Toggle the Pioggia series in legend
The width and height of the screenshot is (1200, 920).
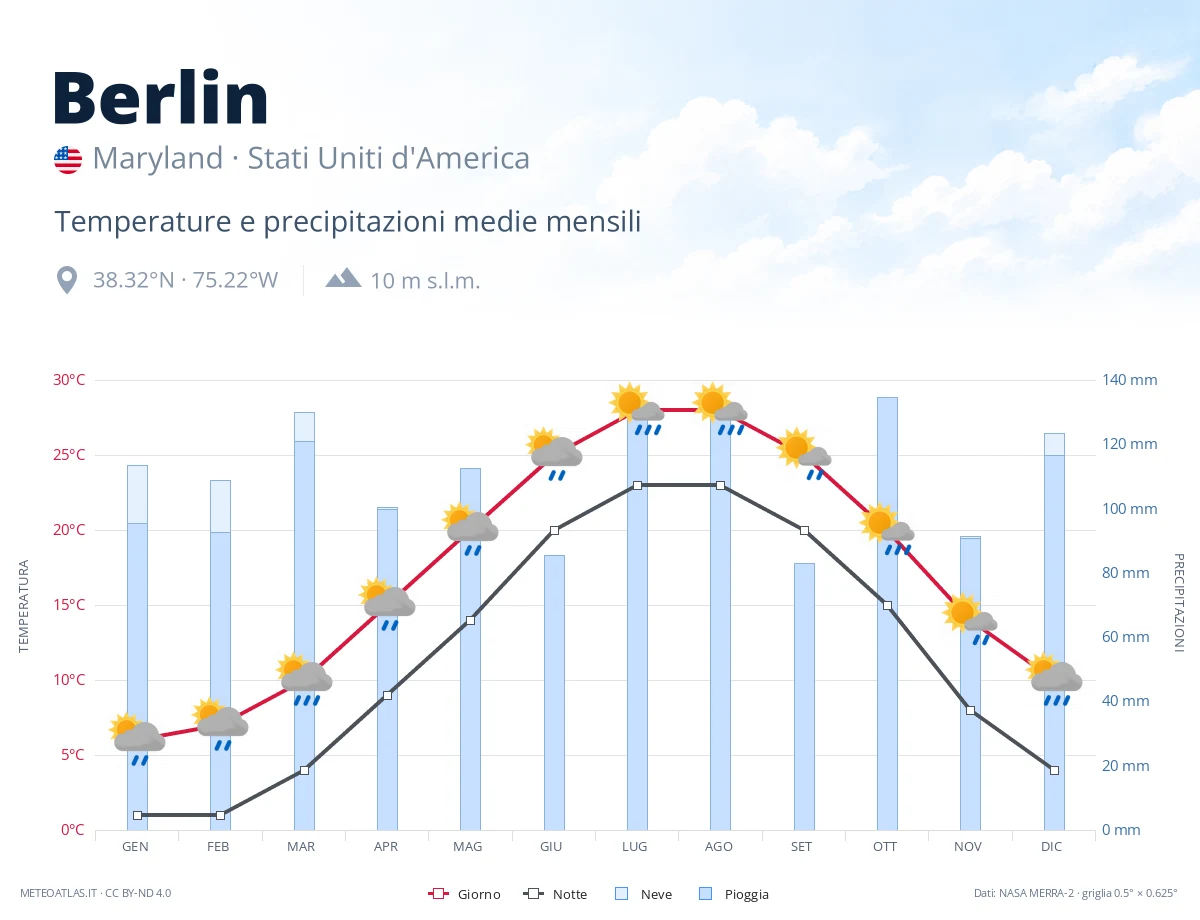point(734,894)
